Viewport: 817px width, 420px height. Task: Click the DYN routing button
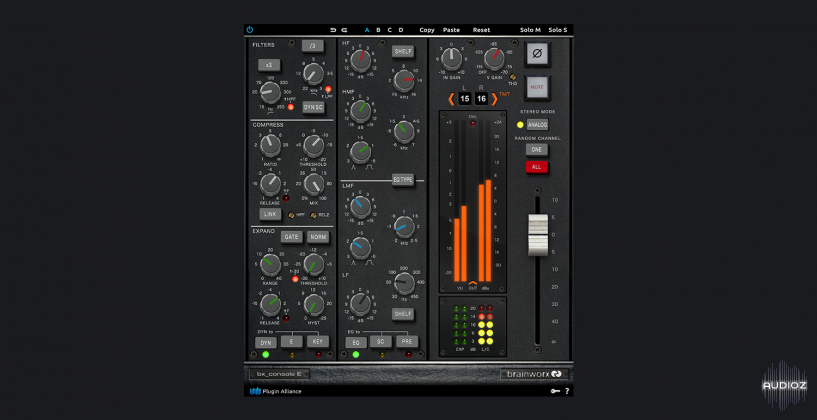tap(266, 342)
